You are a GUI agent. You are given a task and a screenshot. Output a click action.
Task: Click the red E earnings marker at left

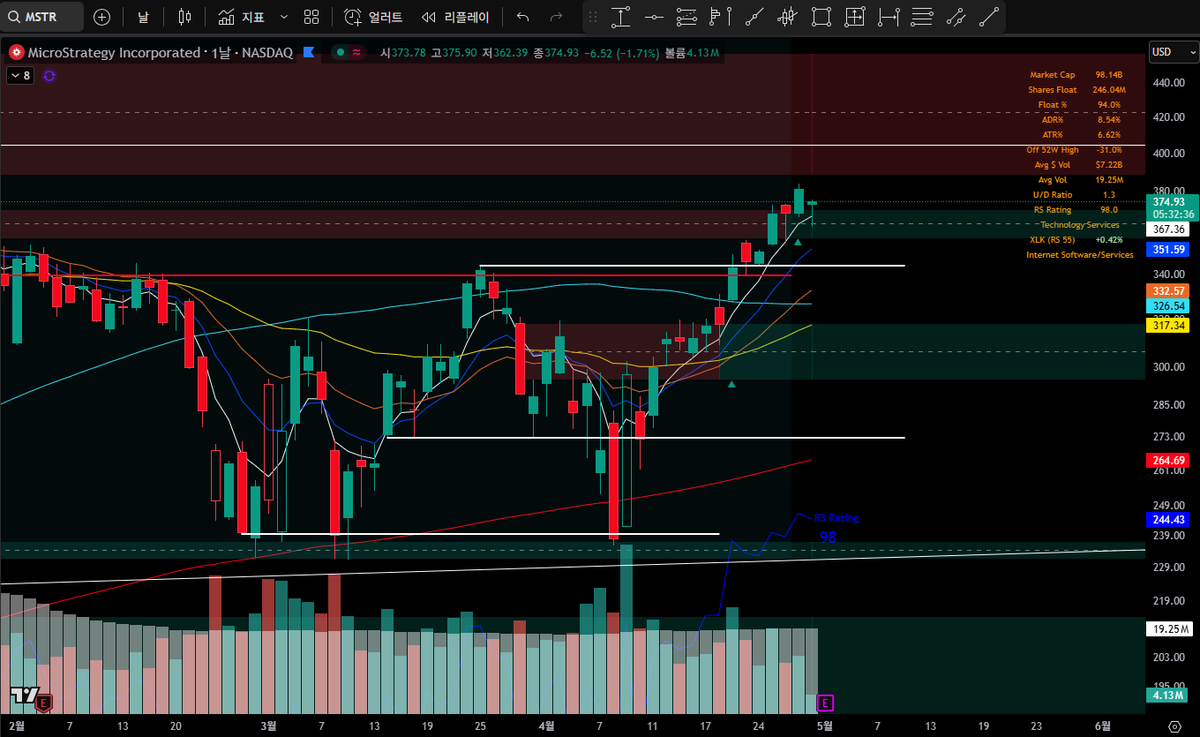coord(44,703)
